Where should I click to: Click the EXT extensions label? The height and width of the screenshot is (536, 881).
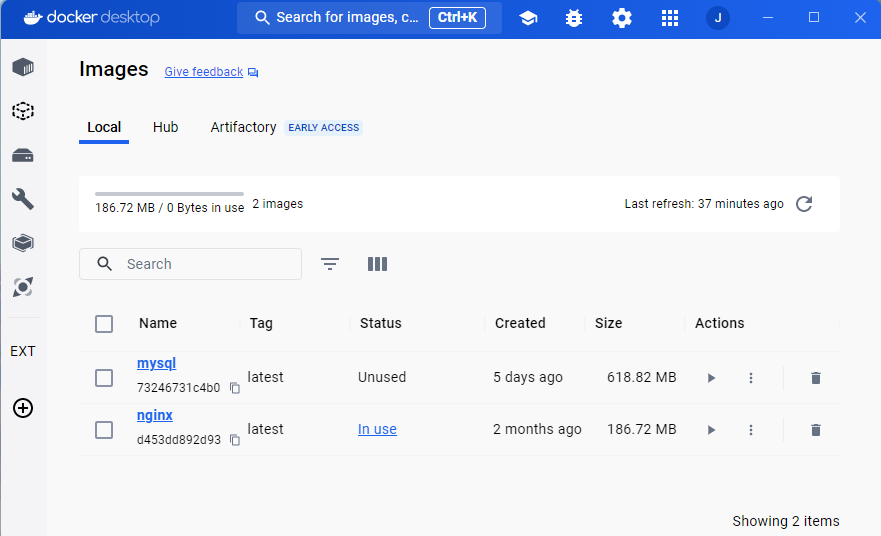23,351
